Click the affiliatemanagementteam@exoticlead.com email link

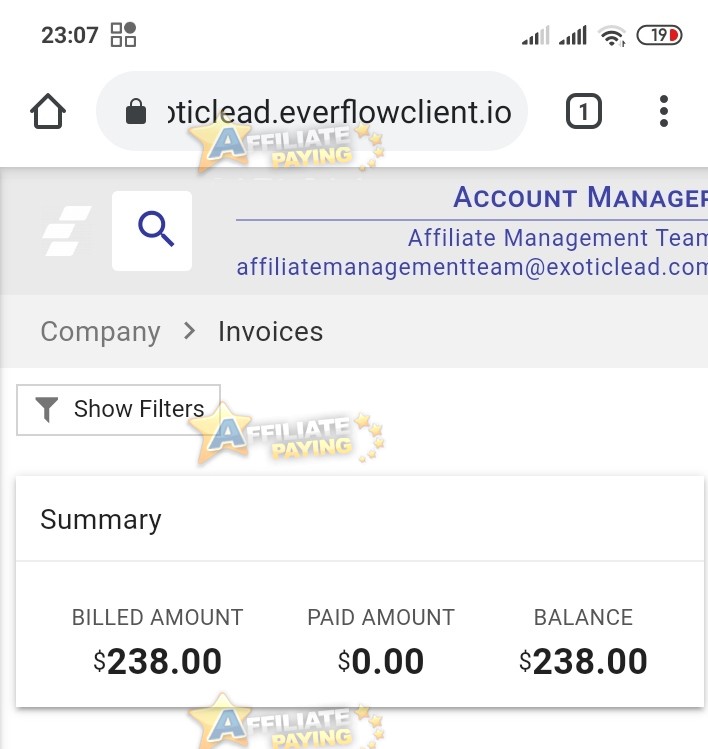pos(472,267)
